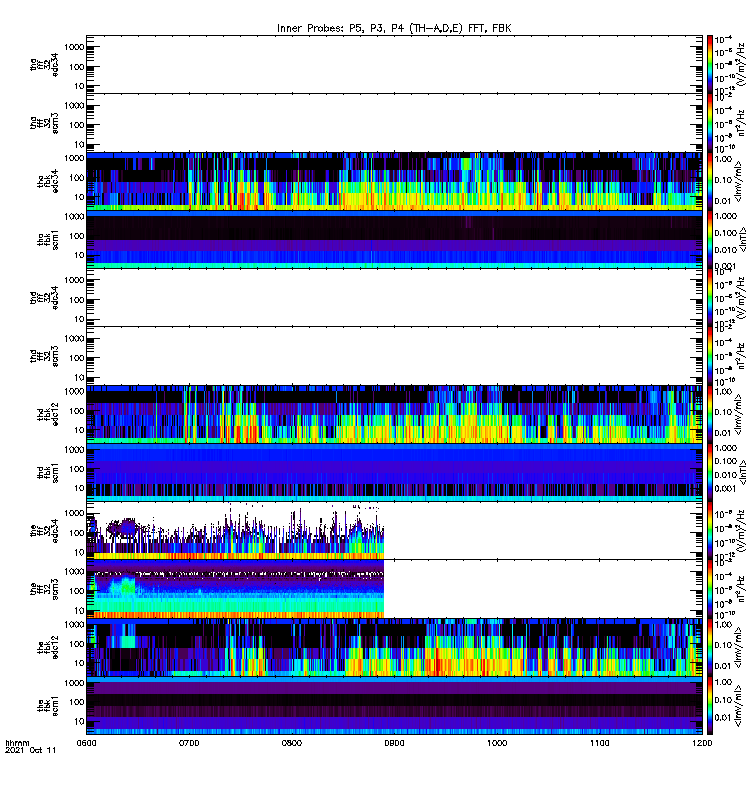Click the 10 frequency tick of the fbk edc12
This screenshot has height=800, width=750.
point(79,663)
